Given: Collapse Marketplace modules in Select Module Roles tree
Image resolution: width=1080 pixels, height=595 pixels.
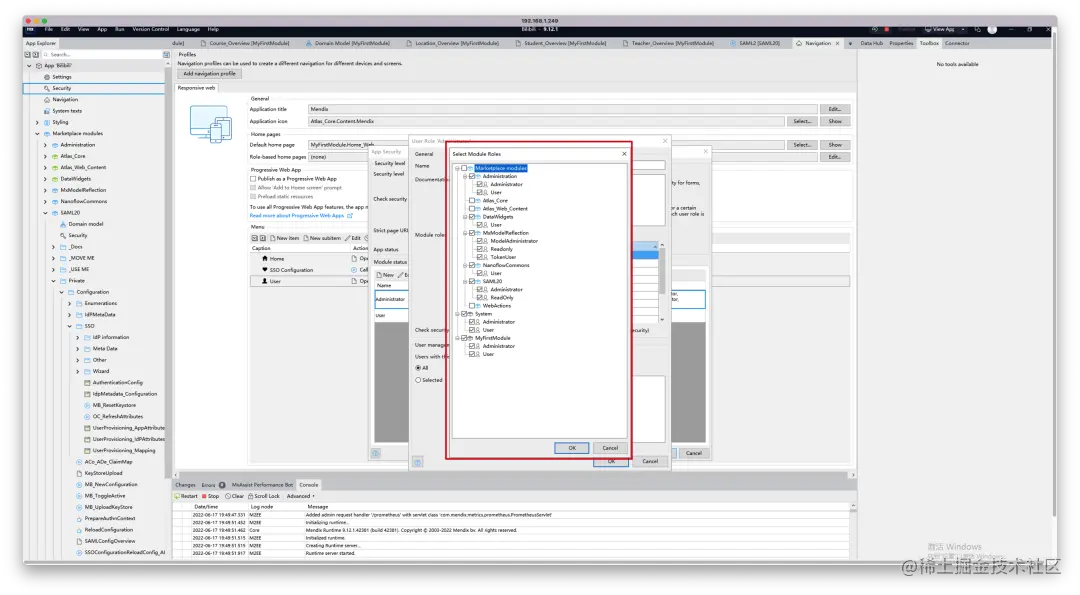Looking at the screenshot, I should coord(457,168).
